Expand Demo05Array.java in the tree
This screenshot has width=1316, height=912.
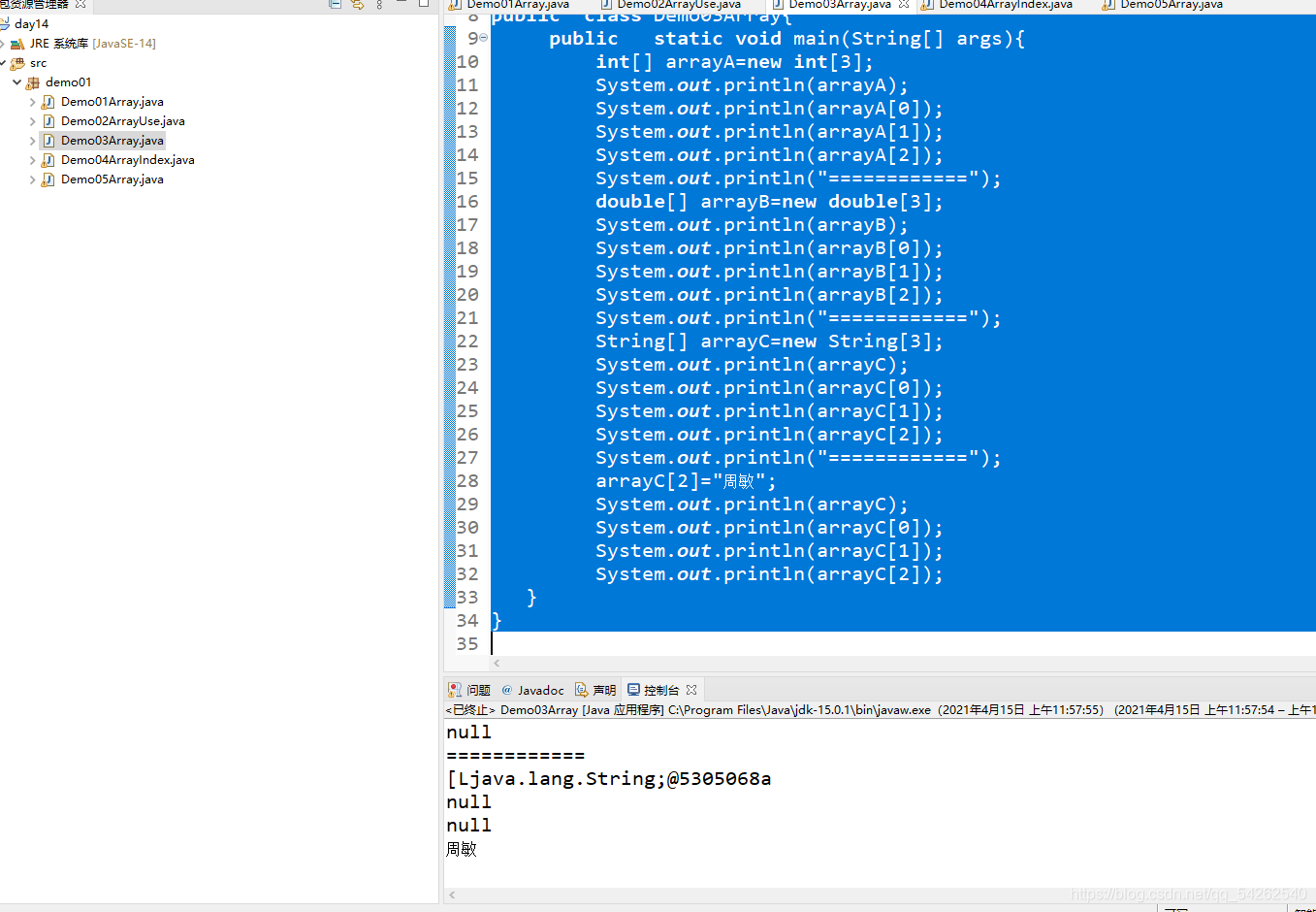point(33,179)
